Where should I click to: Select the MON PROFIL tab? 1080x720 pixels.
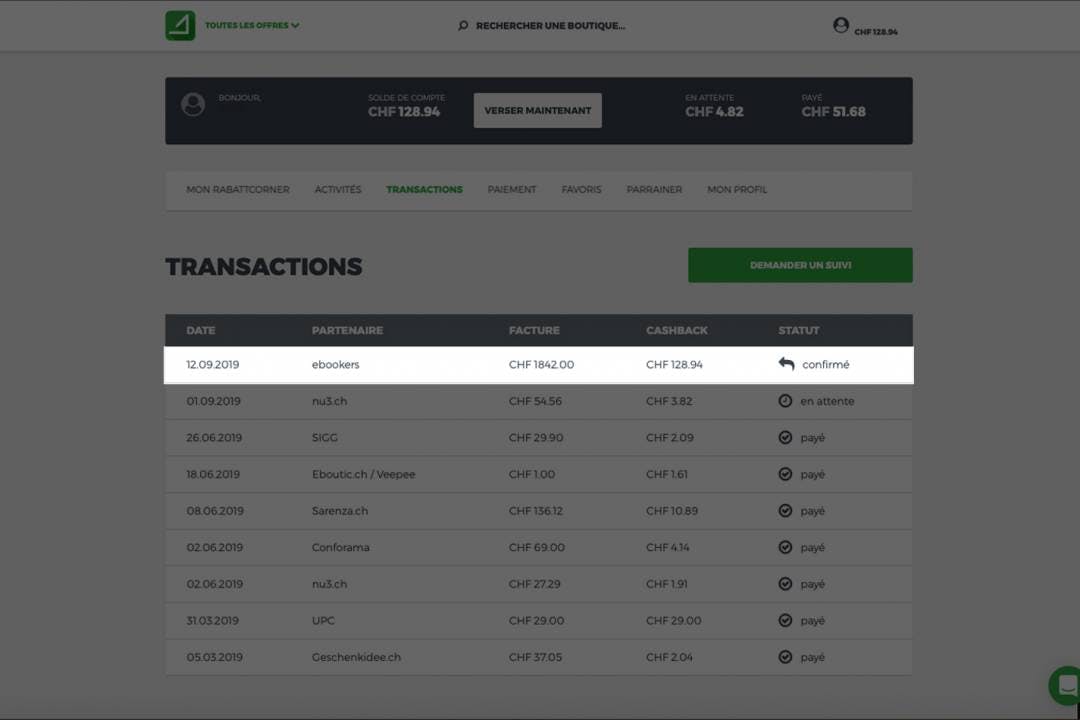pos(737,189)
